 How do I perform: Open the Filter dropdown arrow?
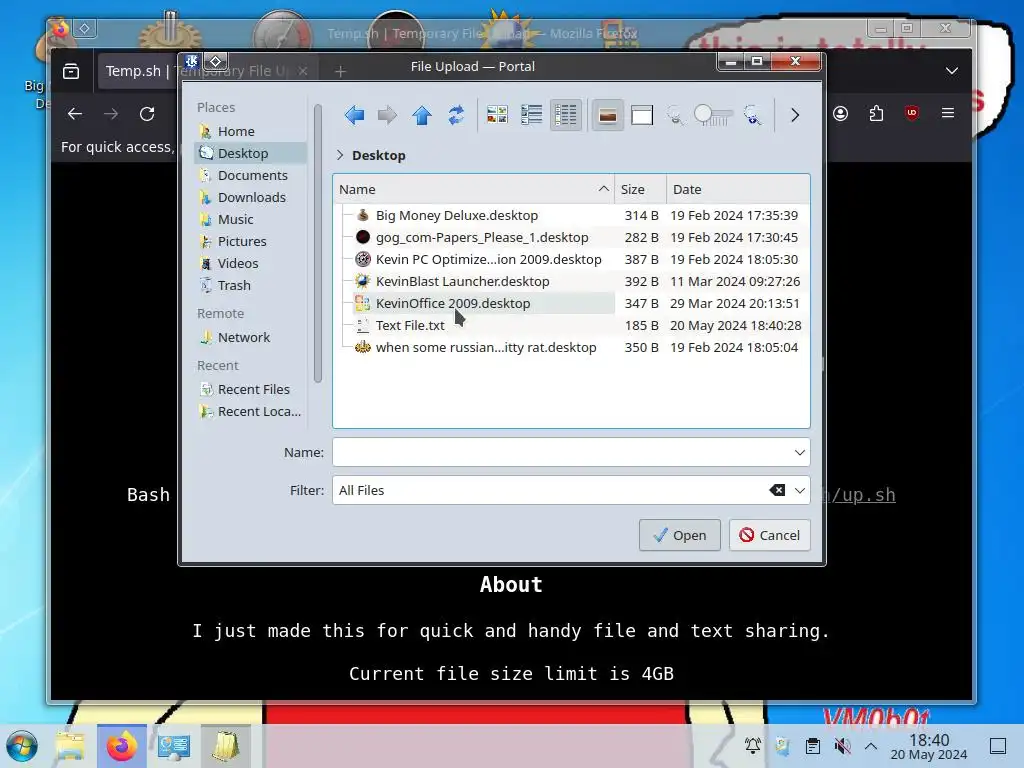click(x=799, y=490)
